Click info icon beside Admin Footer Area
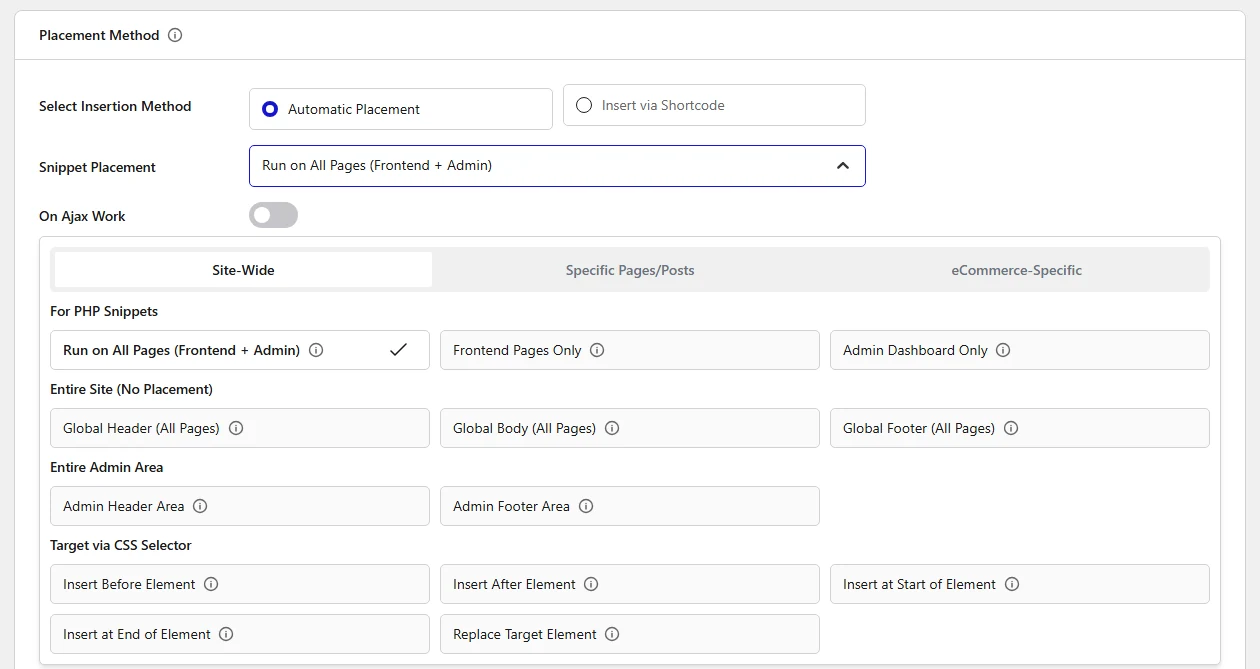This screenshot has width=1260, height=669. pos(586,506)
